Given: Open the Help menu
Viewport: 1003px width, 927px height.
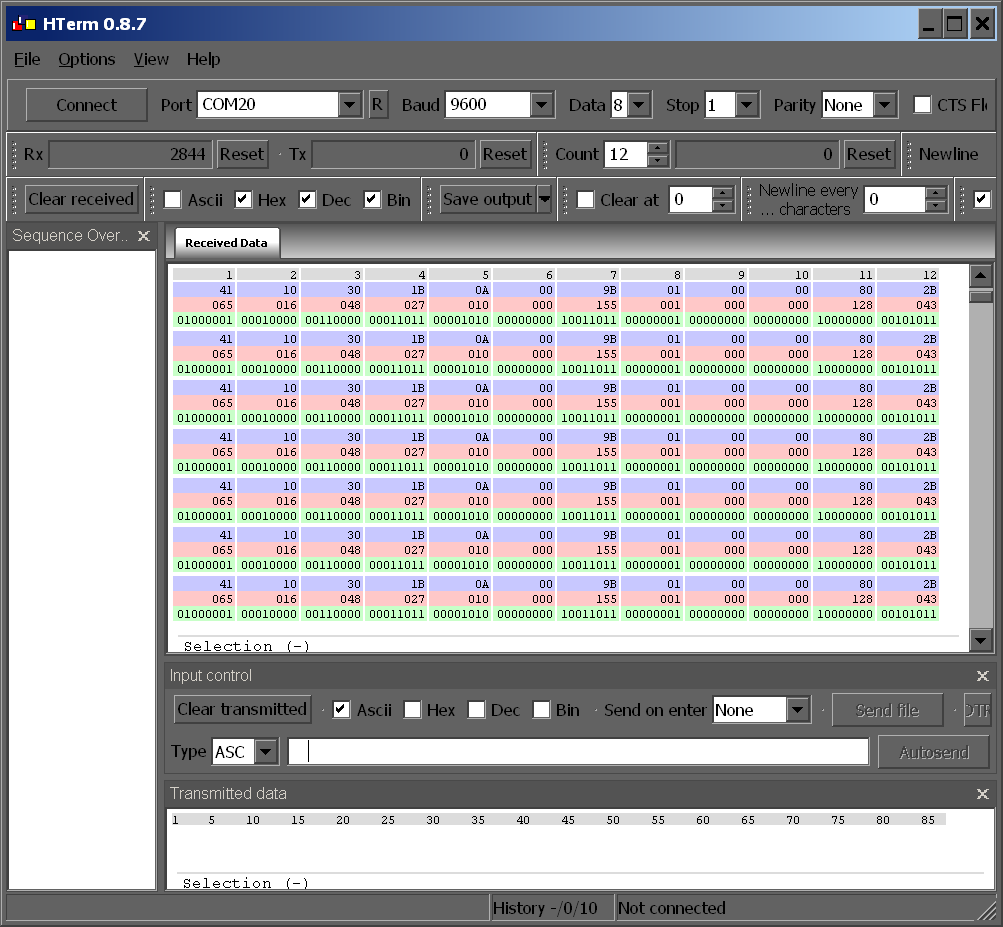Looking at the screenshot, I should 203,59.
